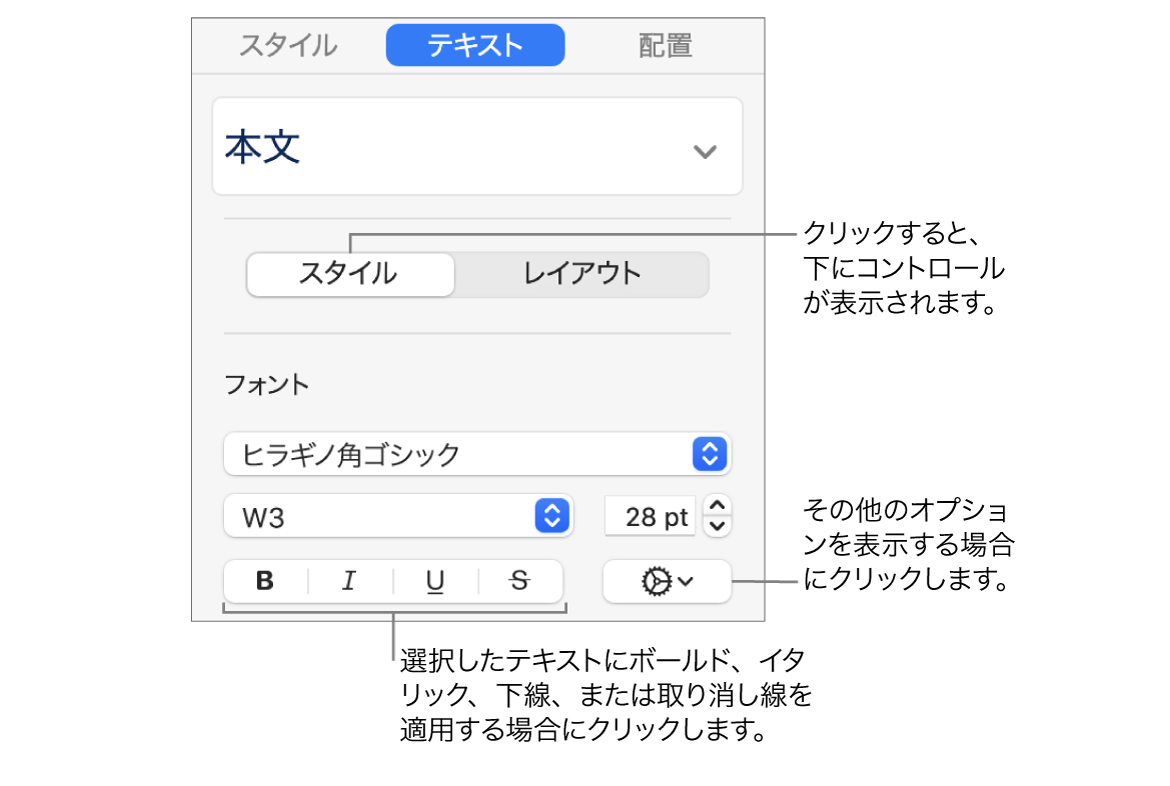Open the ヒラギノ角ゴシック font dropdown
This screenshot has height=786, width=1170.
click(x=708, y=454)
